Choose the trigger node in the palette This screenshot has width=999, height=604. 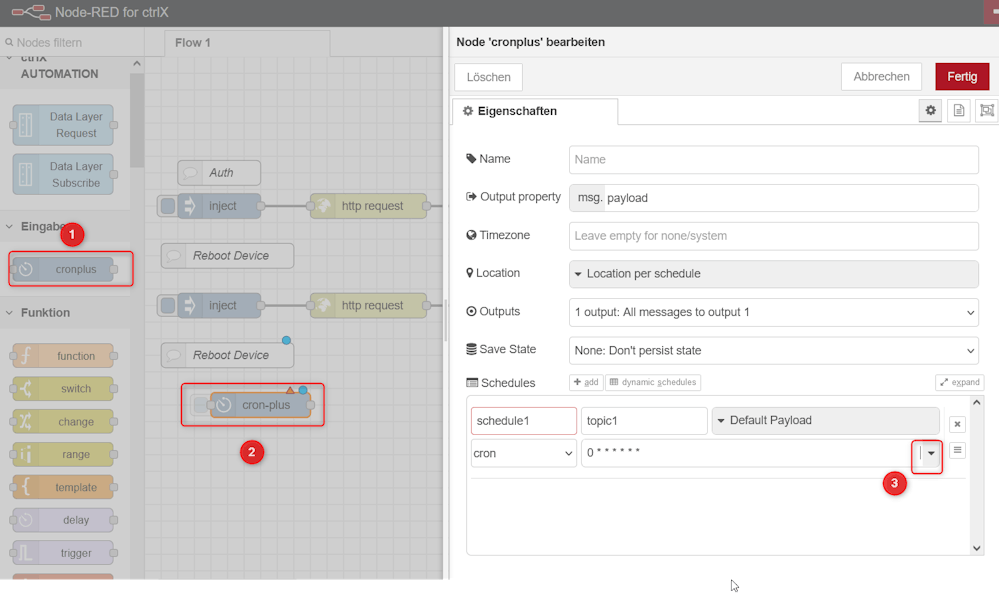click(63, 553)
